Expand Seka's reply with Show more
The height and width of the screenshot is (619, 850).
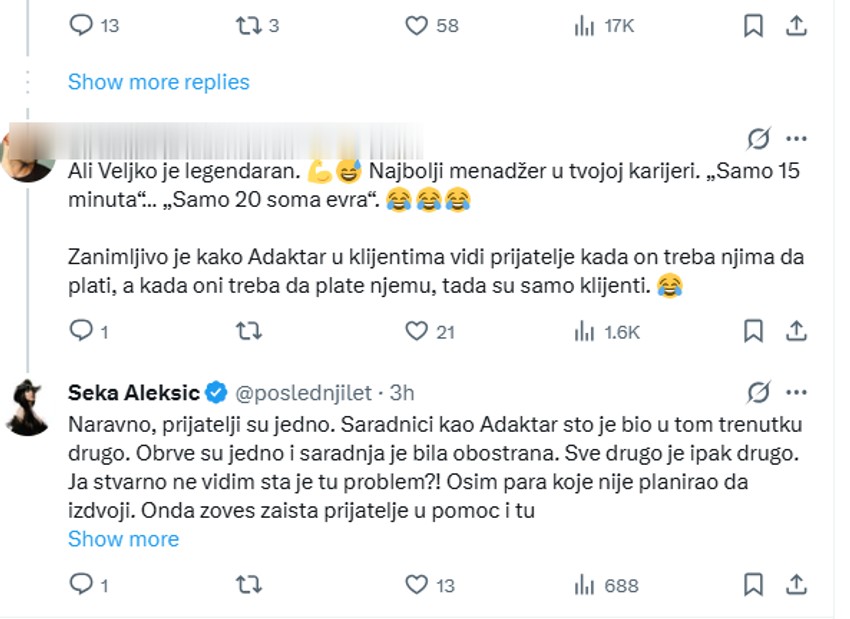point(125,539)
